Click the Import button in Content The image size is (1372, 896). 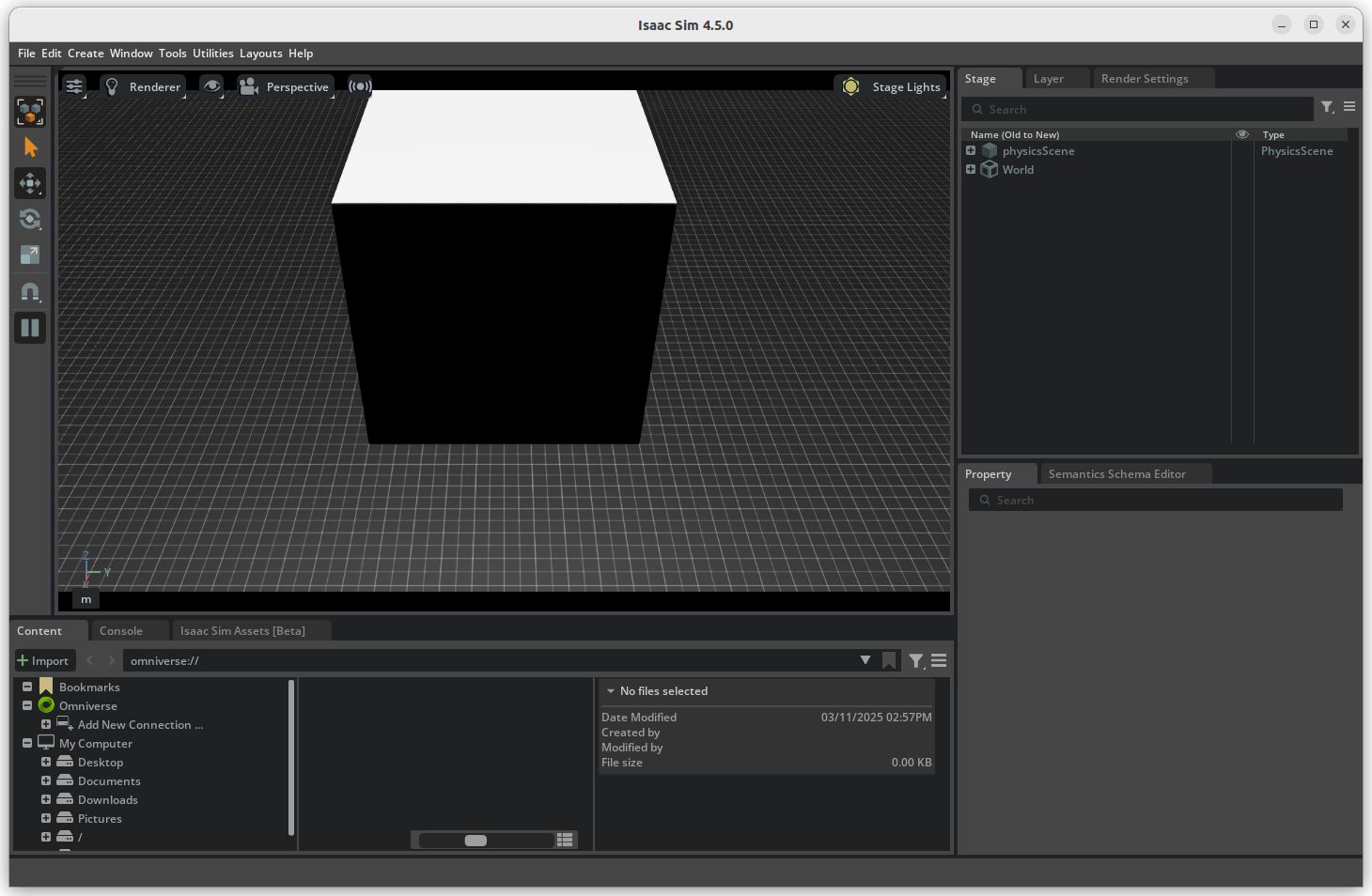[43, 661]
